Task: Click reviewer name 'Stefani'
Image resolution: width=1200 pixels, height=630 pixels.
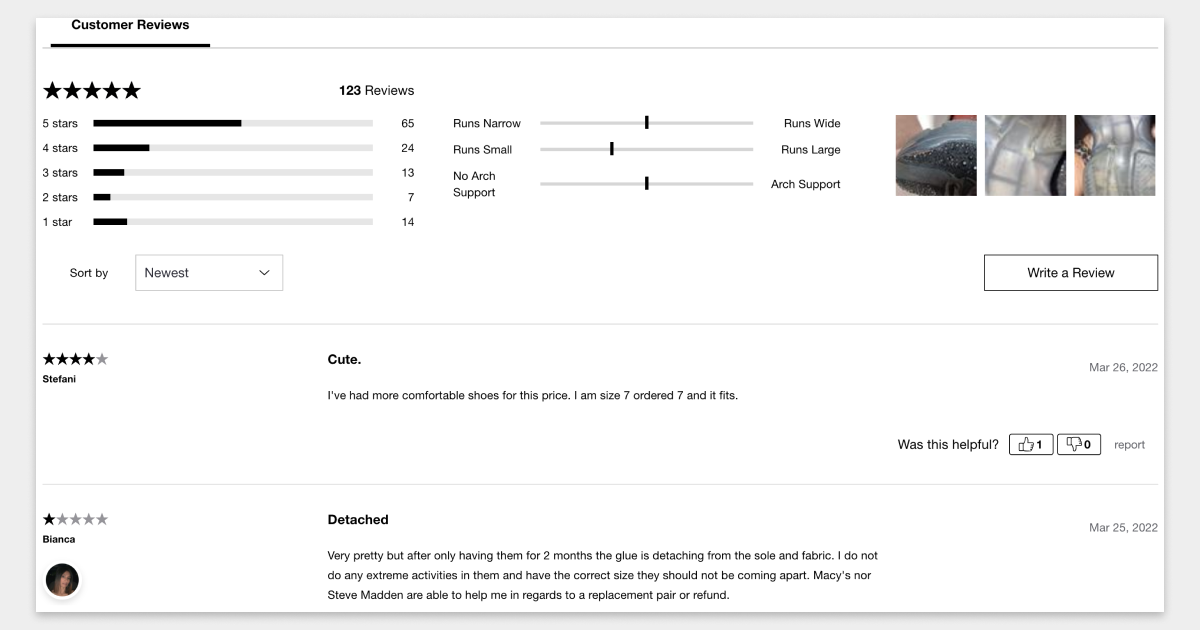Action: pos(59,379)
